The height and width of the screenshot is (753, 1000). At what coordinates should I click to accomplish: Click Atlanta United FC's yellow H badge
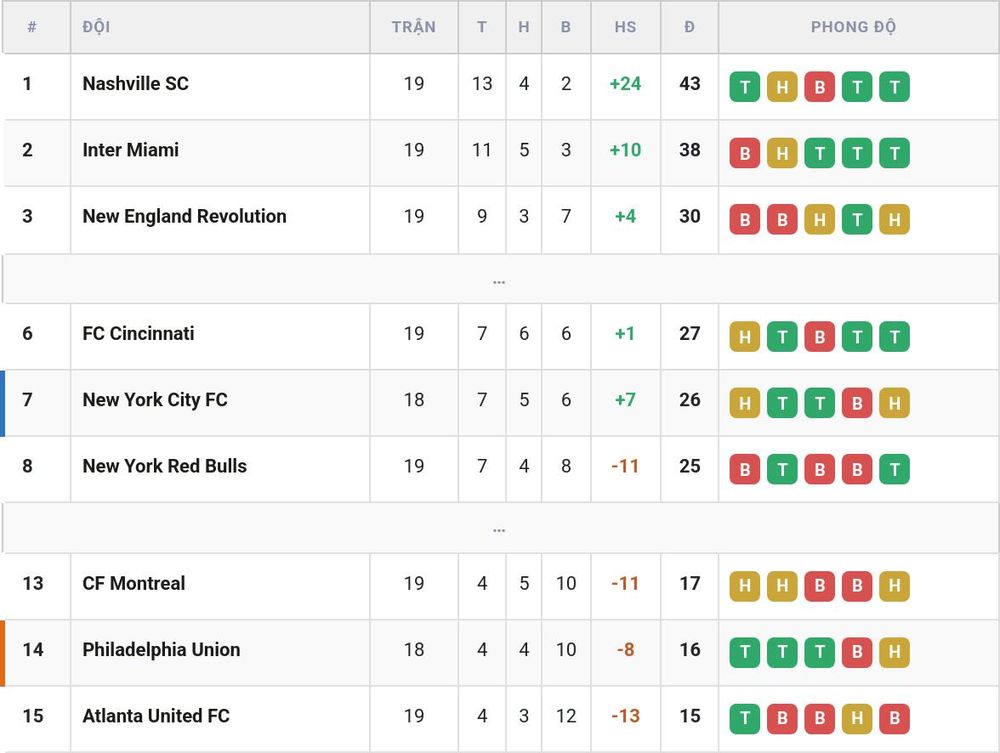coord(857,718)
